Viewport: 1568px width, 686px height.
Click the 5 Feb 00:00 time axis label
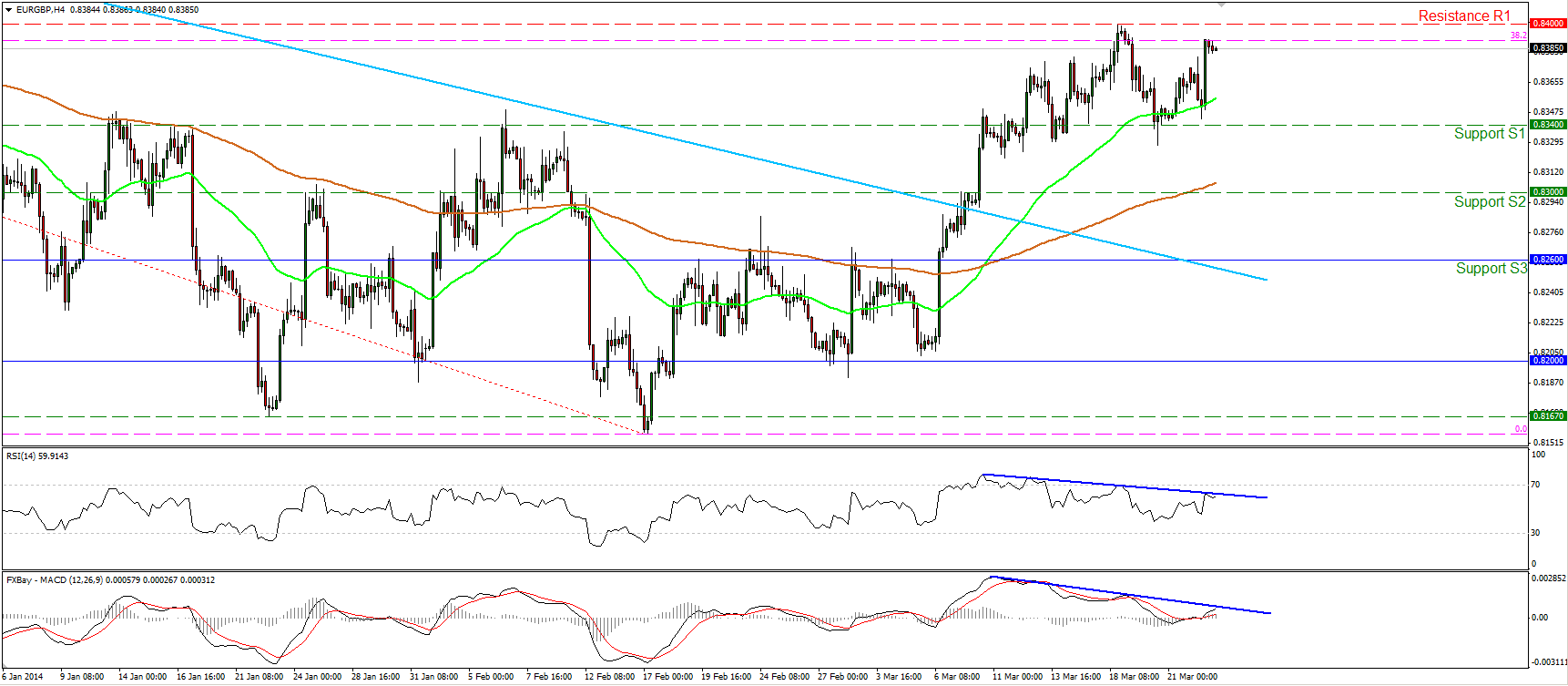tap(492, 677)
